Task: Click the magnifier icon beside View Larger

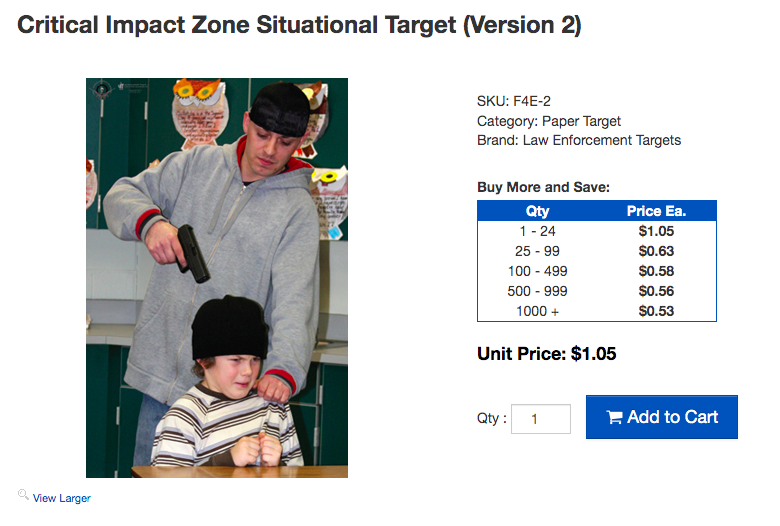Action: click(23, 495)
